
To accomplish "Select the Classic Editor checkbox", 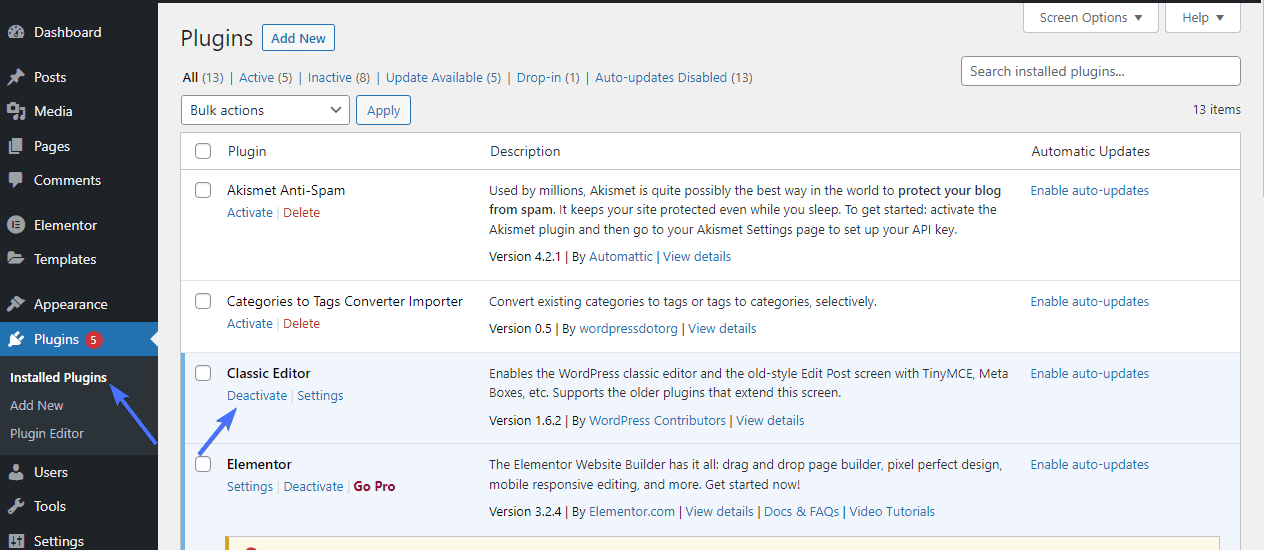I will click(203, 373).
